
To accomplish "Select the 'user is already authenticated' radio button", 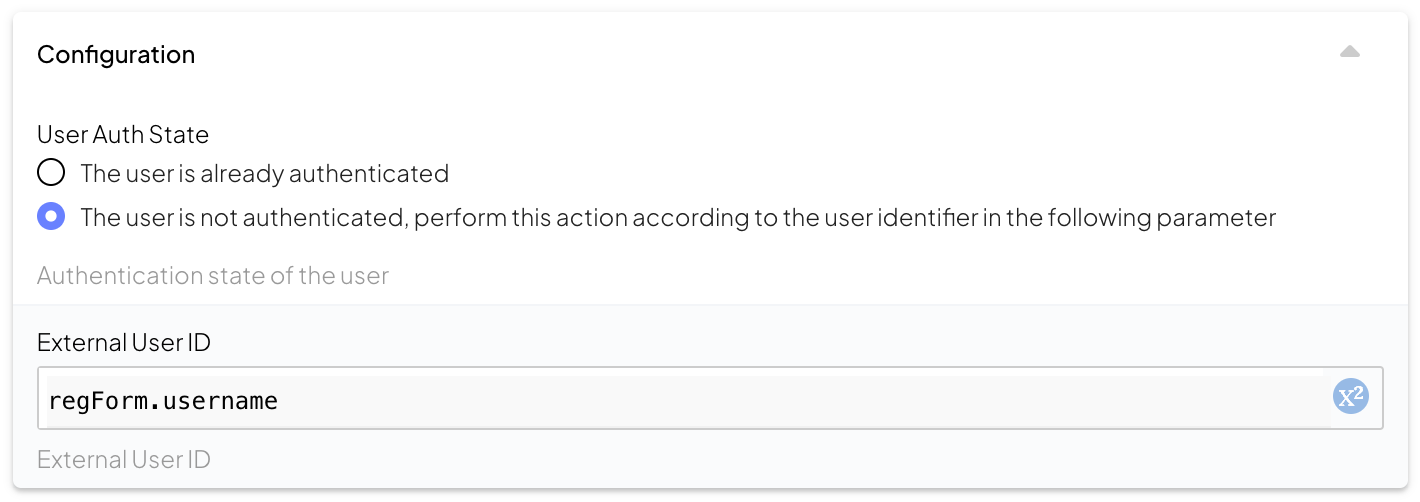I will (51, 173).
